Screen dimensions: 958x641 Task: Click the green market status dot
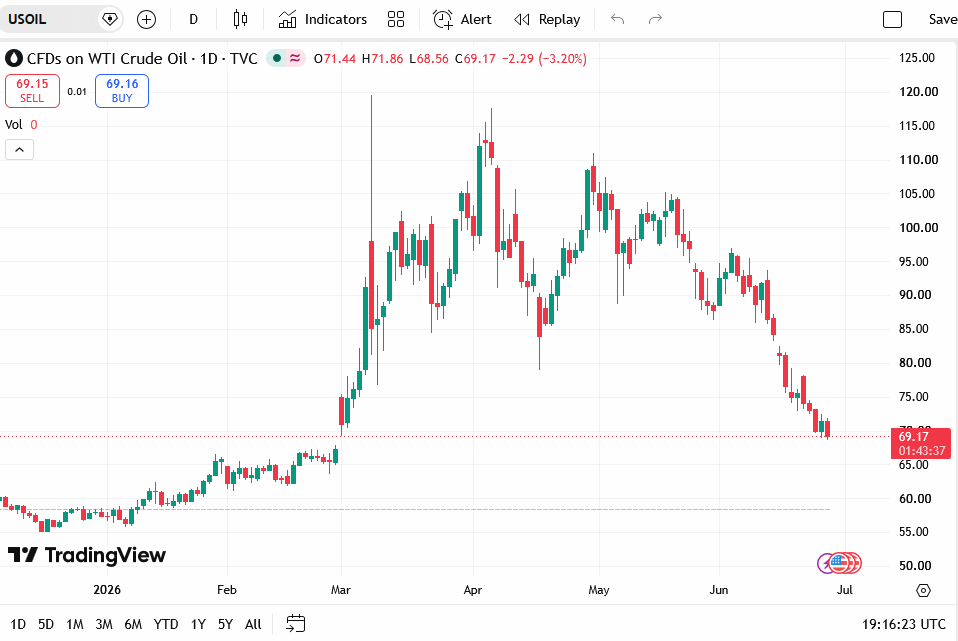277,58
